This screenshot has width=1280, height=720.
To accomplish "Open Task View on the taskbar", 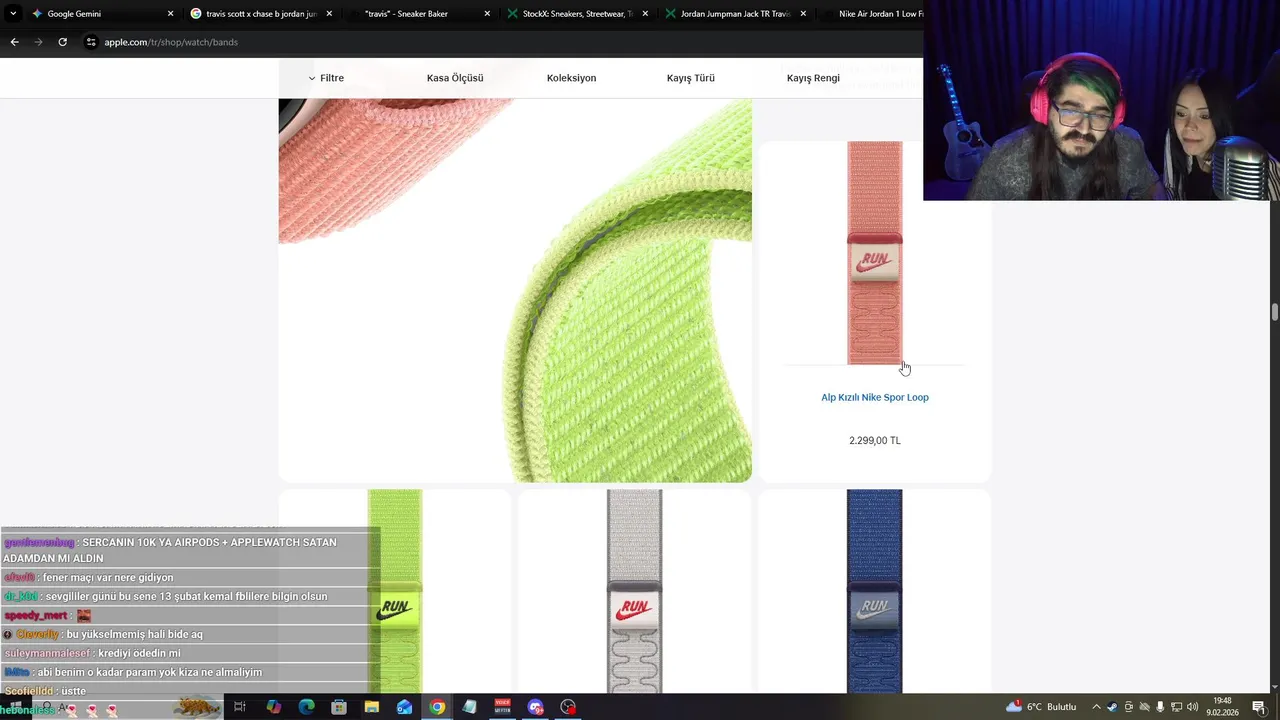I will [x=240, y=707].
